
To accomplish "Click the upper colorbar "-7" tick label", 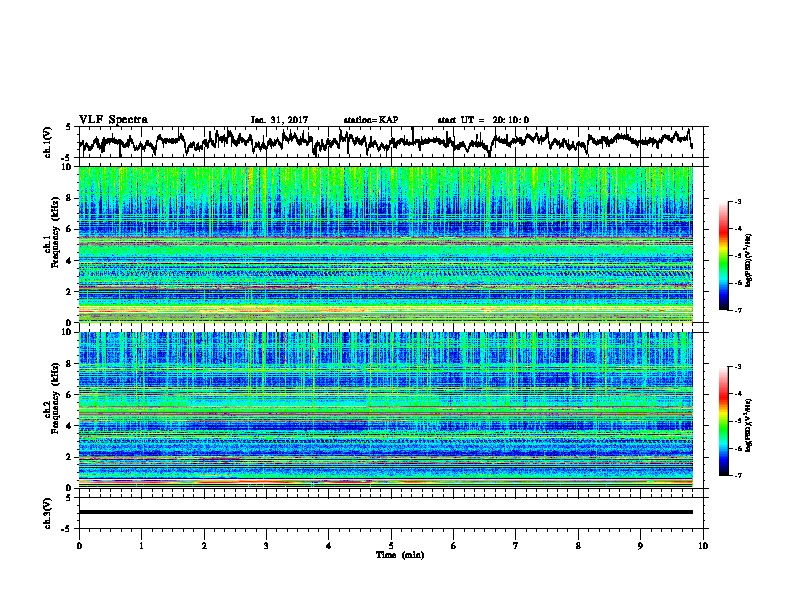I will [x=737, y=310].
